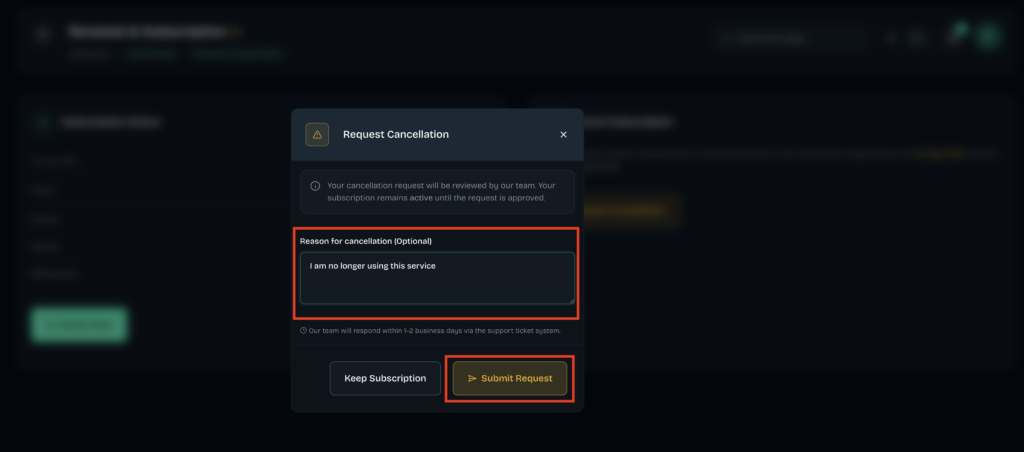
Task: Focus the reason for cancellation text area
Action: click(438, 278)
